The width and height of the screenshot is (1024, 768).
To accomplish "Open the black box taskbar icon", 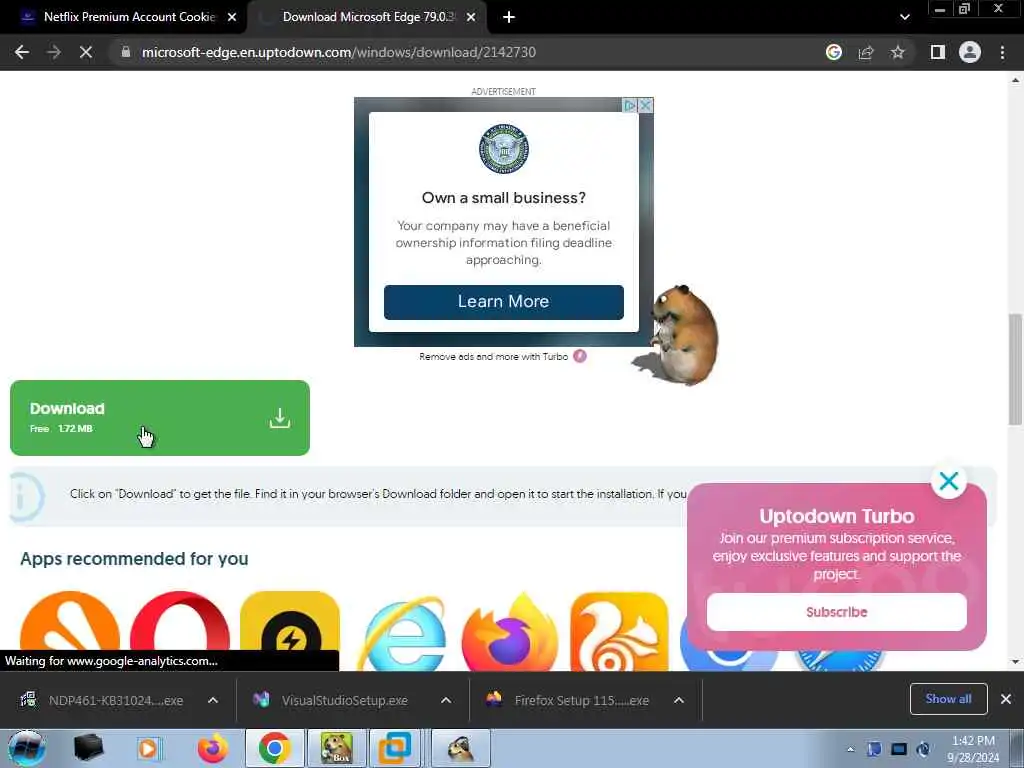I will point(88,748).
